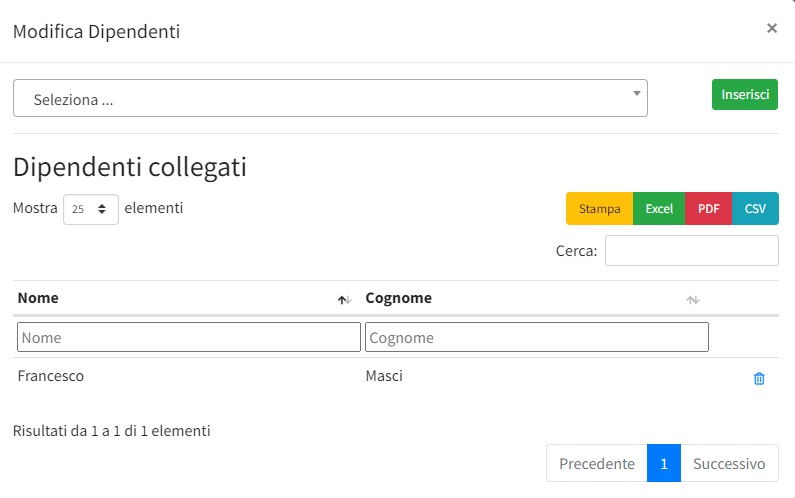Export the table as PDF
Screen dimensions: 795x498
[709, 209]
